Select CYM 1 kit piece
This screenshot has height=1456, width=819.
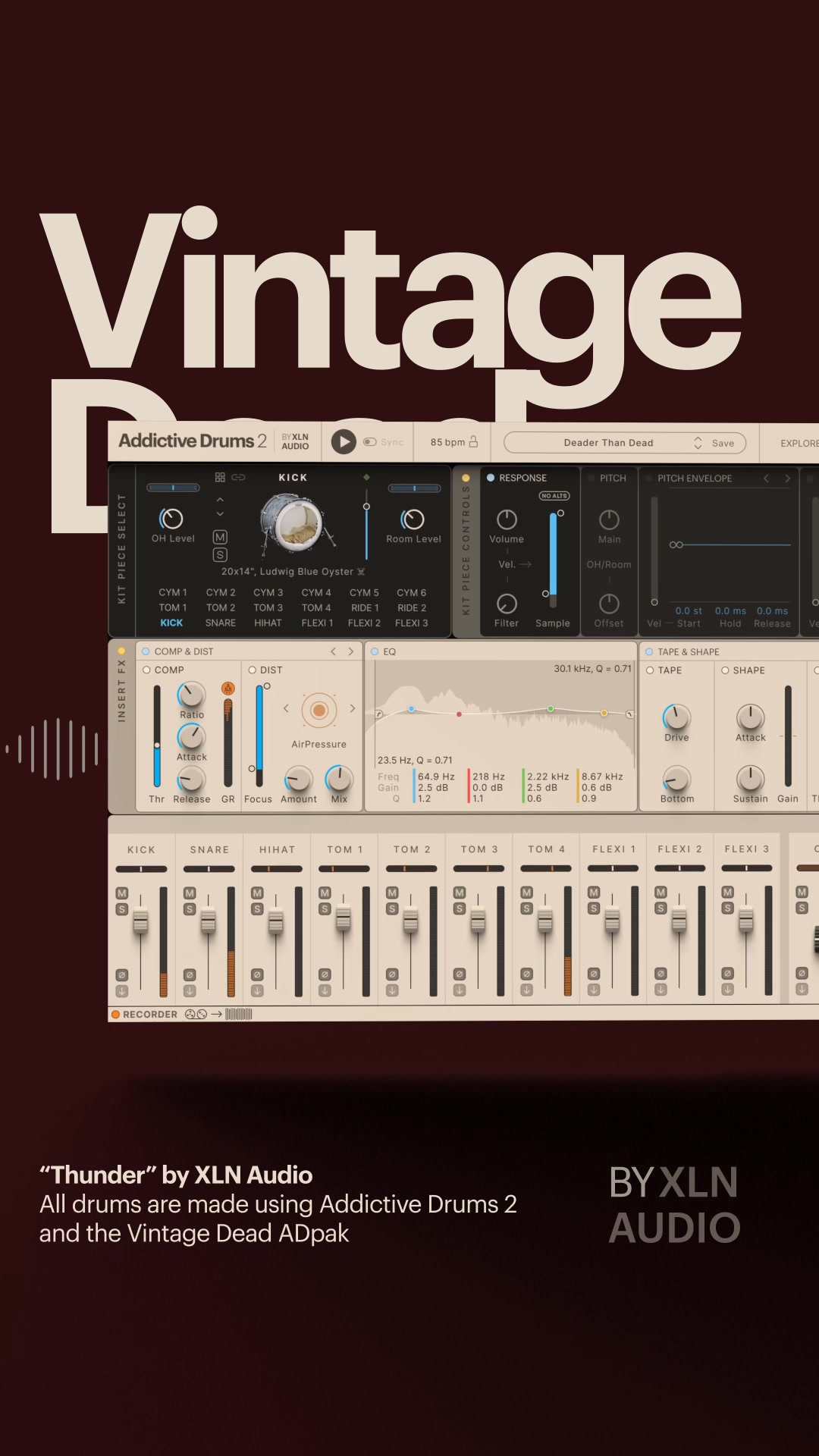[172, 592]
